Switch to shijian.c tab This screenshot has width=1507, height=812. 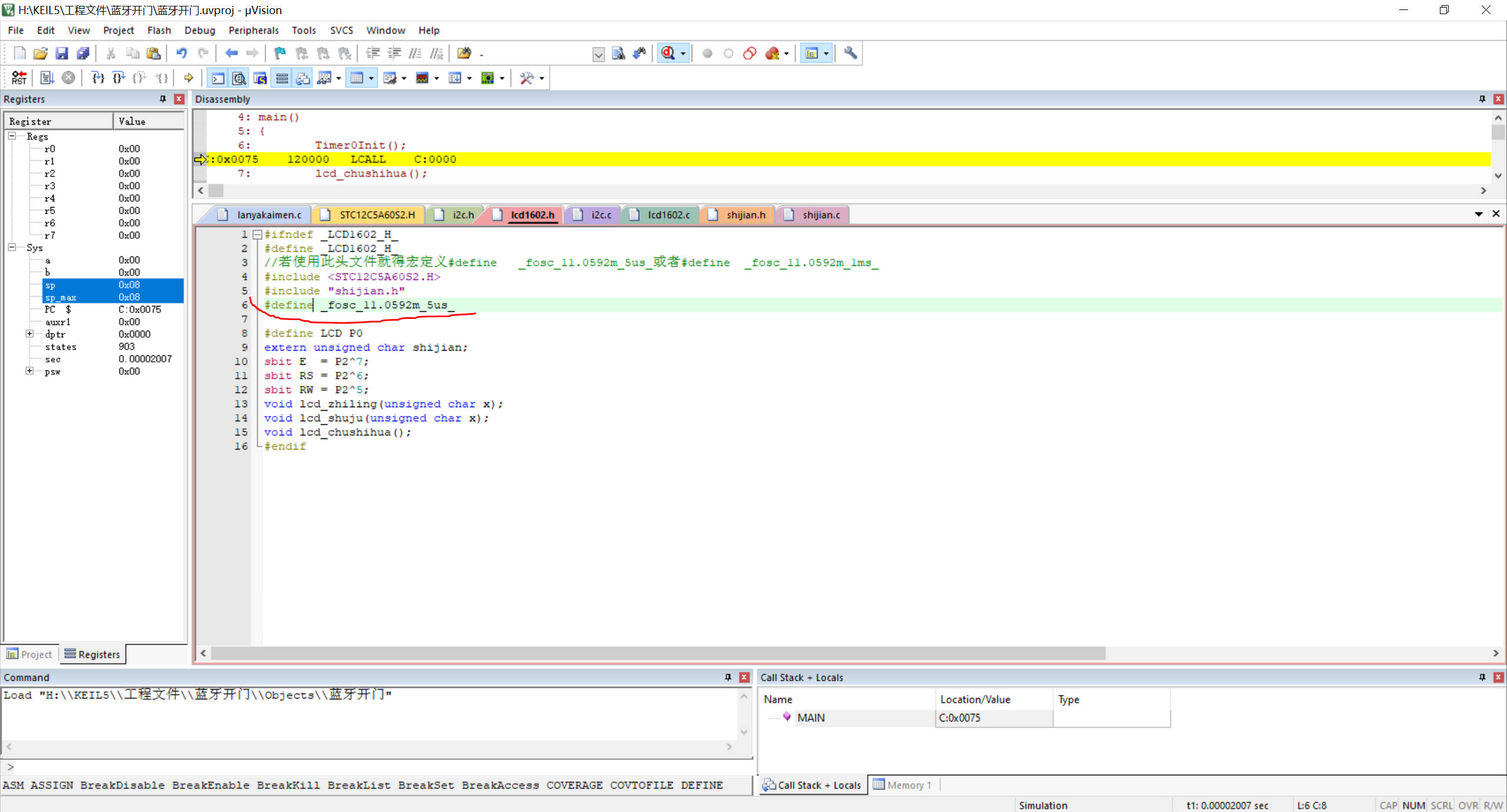pos(815,215)
